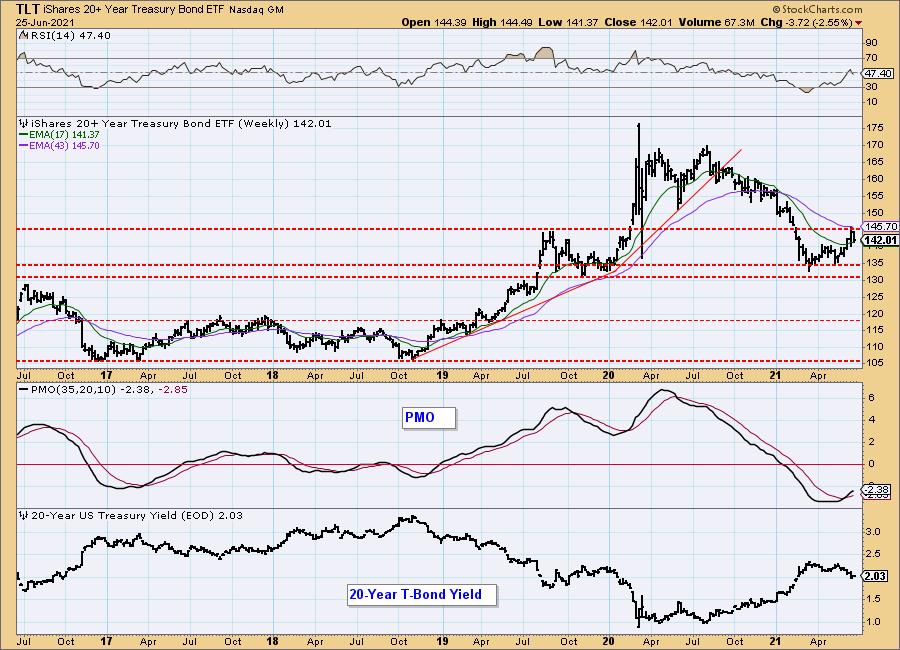Click the iShares (Weekly) 142.01 panel label
This screenshot has height=650, width=900.
181,123
